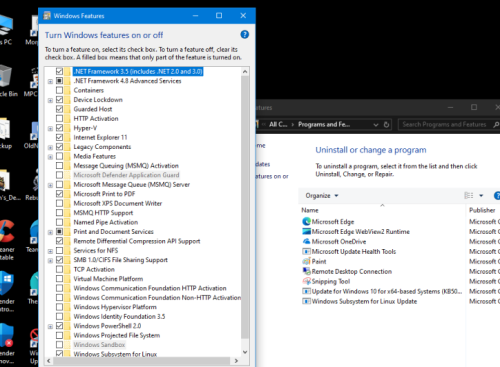Expand Microsoft Message Queue (MSMQ) Server
Viewport: 500px width, 367px height.
(50, 185)
